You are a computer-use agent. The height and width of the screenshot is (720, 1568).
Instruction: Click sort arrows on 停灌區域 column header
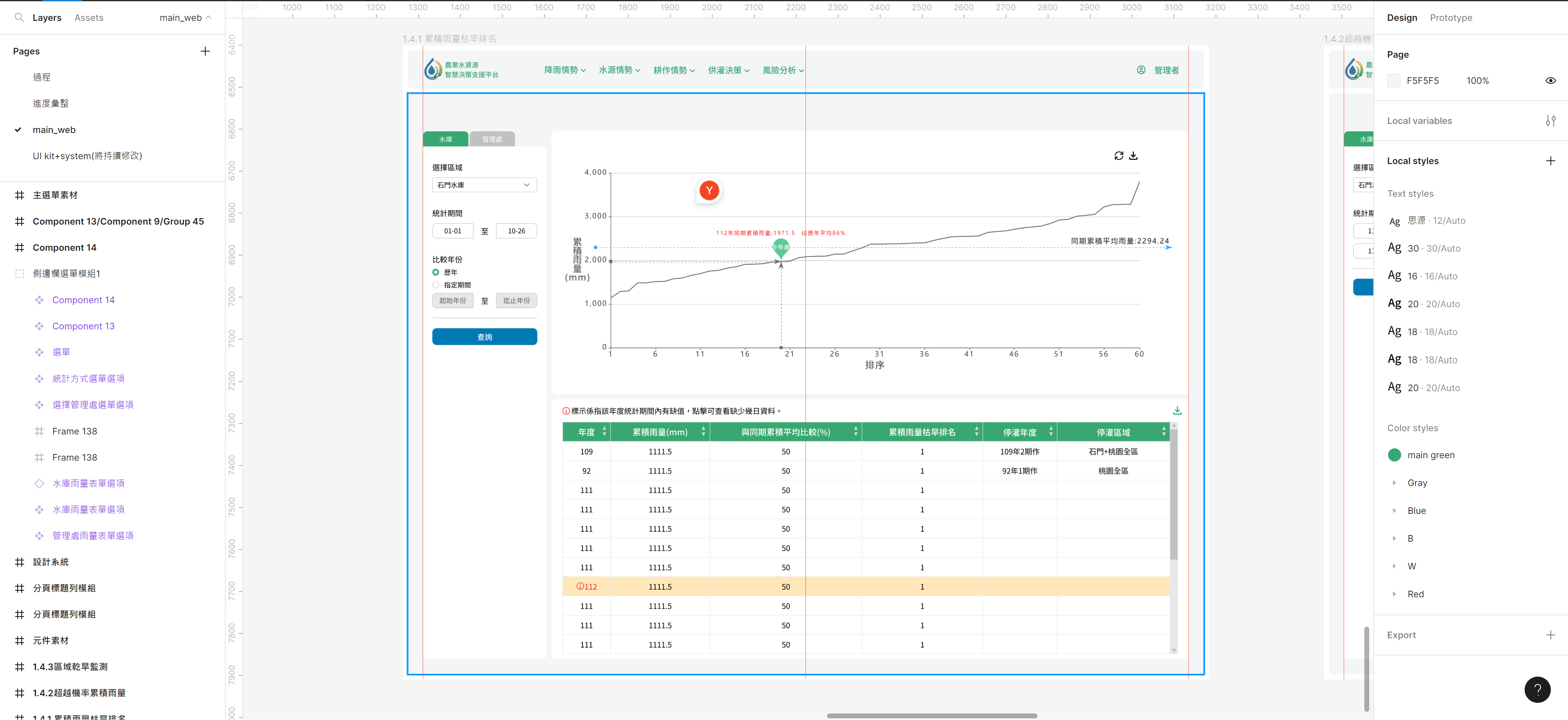[1164, 432]
